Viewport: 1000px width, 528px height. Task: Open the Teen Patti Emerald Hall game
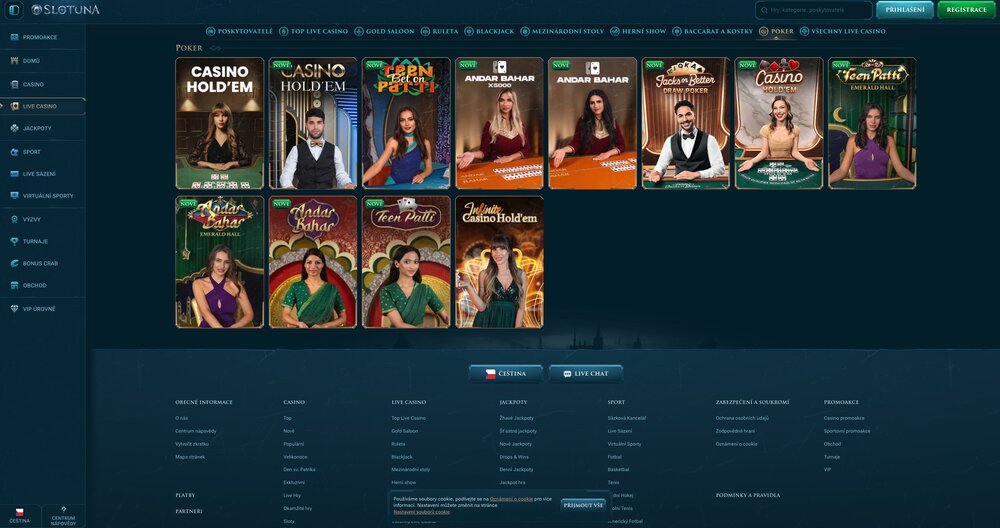(x=872, y=123)
